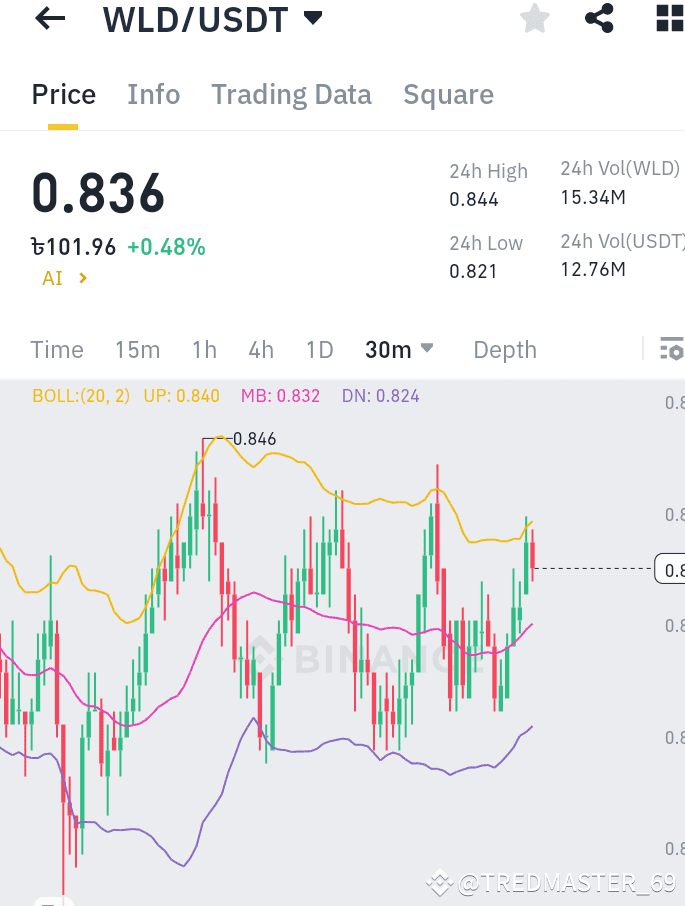Screen dimensions: 685x906
Task: Open the share icon in the top bar
Action: pyautogui.click(x=599, y=18)
